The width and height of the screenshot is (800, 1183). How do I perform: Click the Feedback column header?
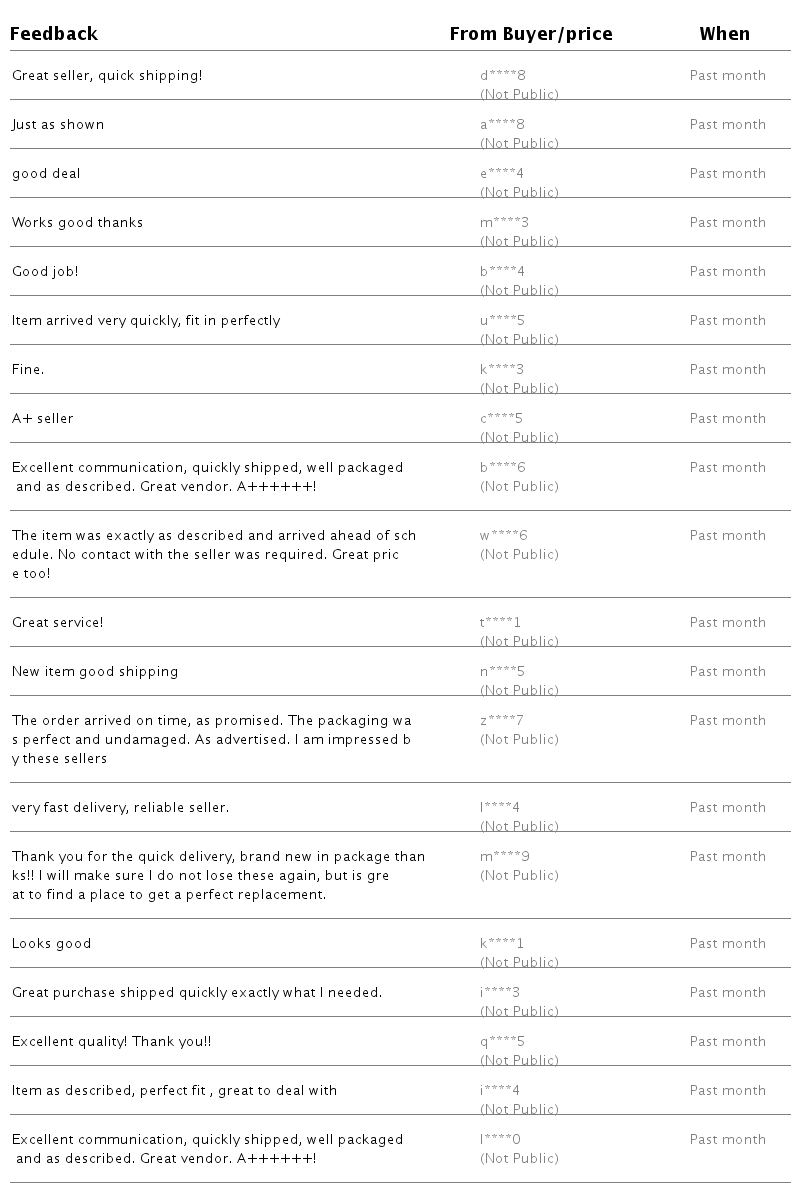tap(55, 34)
